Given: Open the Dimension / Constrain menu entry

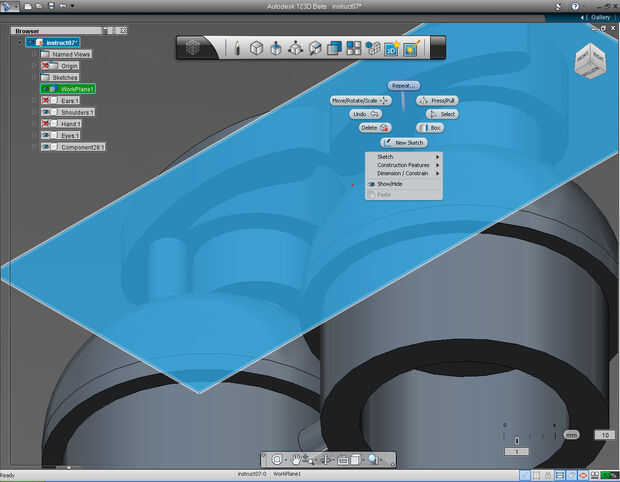Looking at the screenshot, I should 403,173.
